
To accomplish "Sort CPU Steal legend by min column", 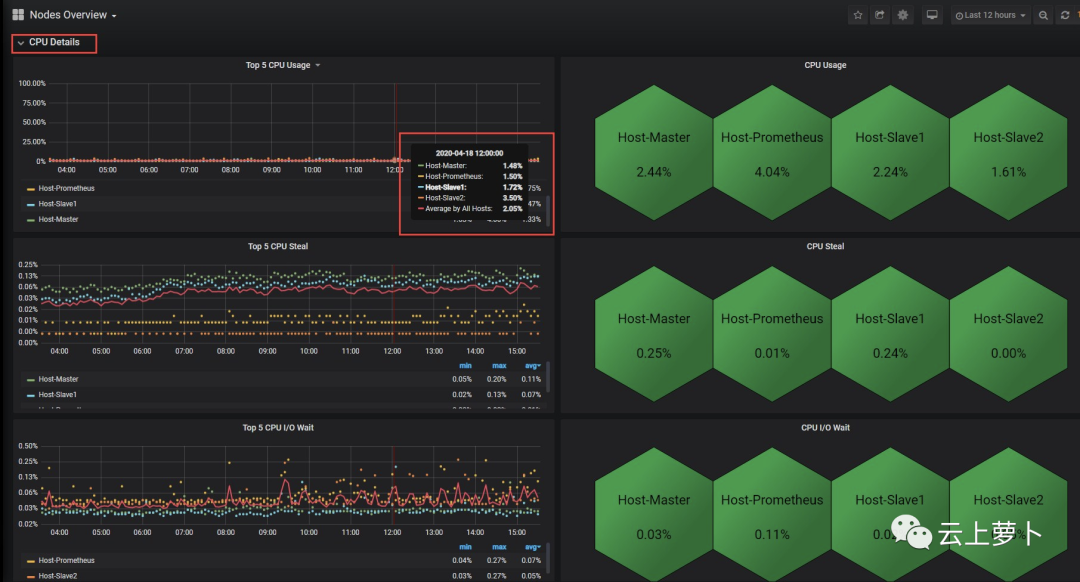I will coord(466,366).
